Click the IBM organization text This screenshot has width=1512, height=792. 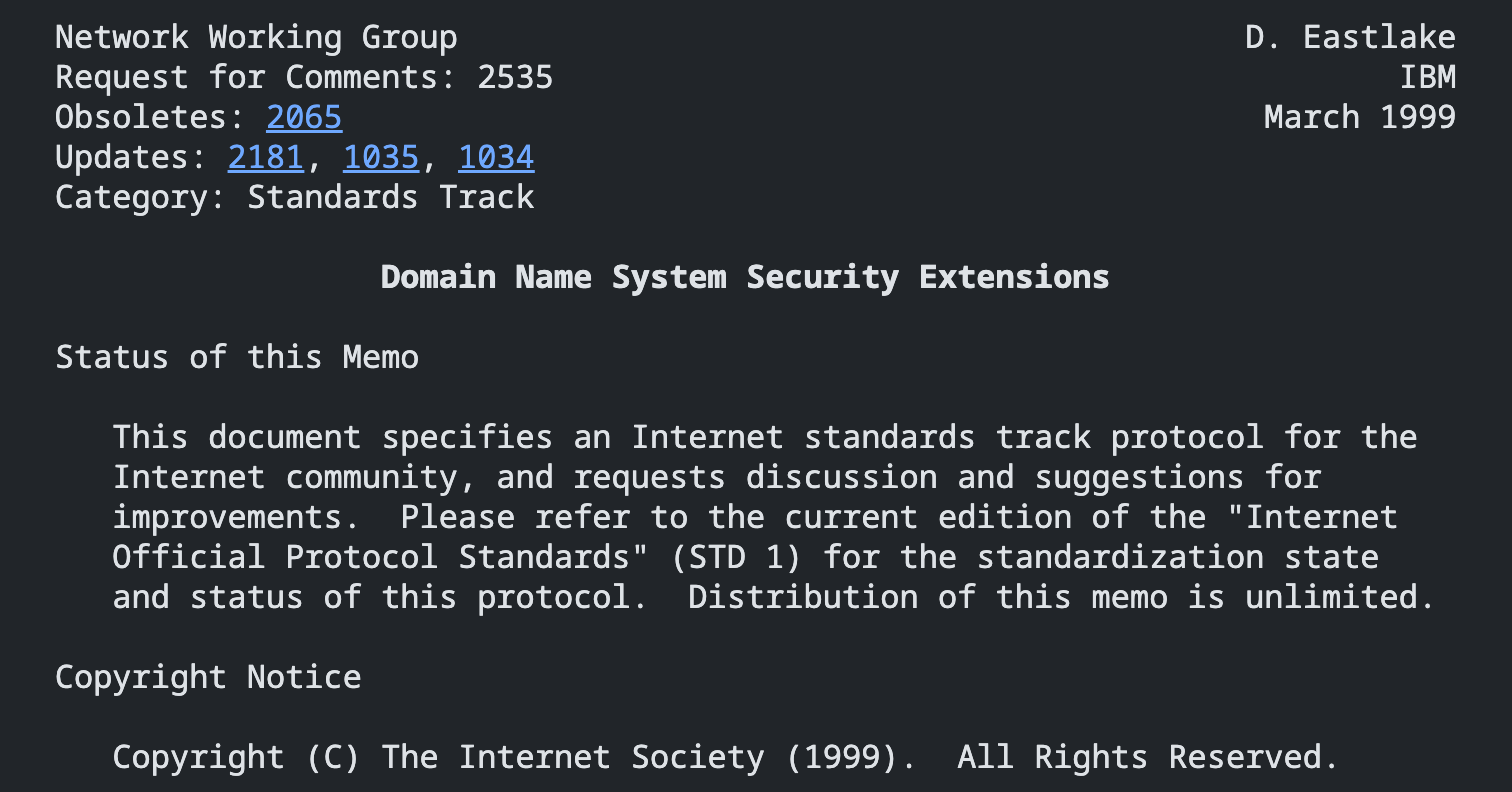1428,77
